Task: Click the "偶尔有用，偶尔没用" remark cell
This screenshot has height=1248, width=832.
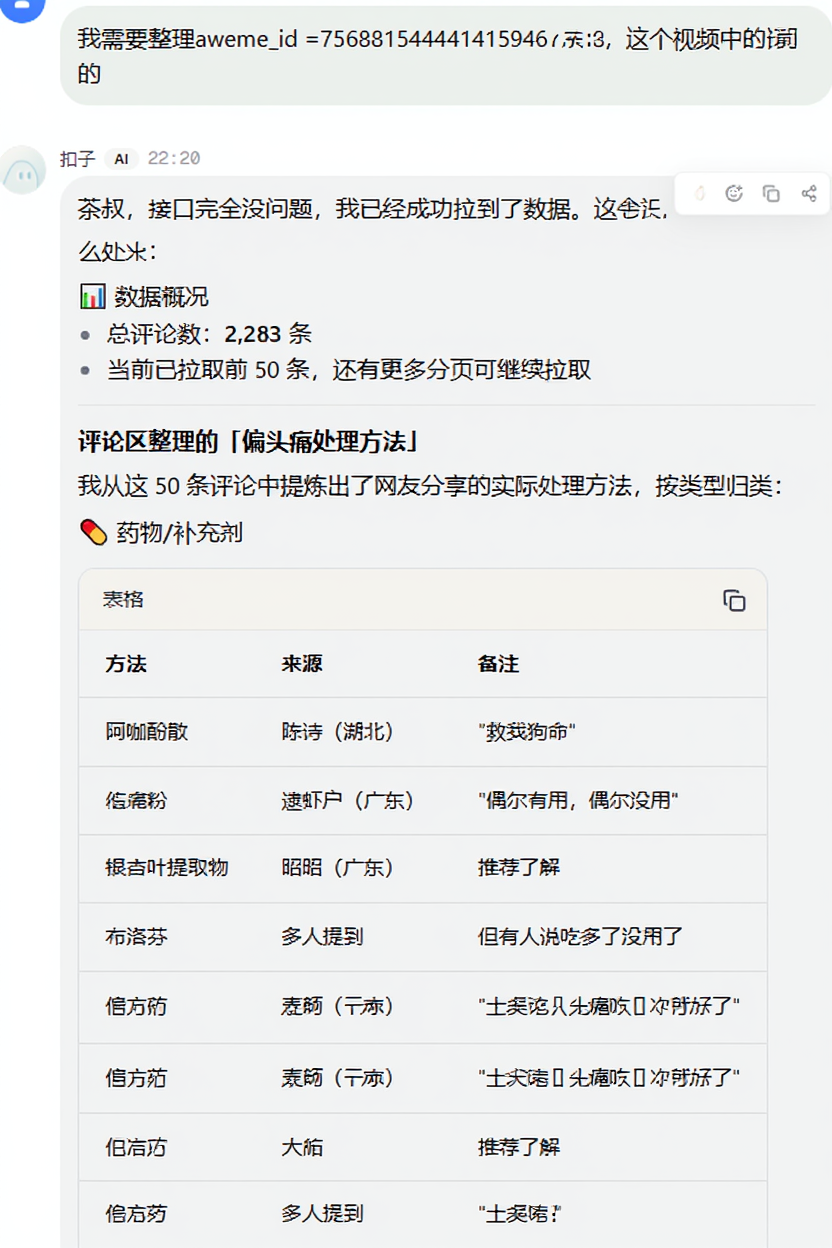Action: point(578,801)
